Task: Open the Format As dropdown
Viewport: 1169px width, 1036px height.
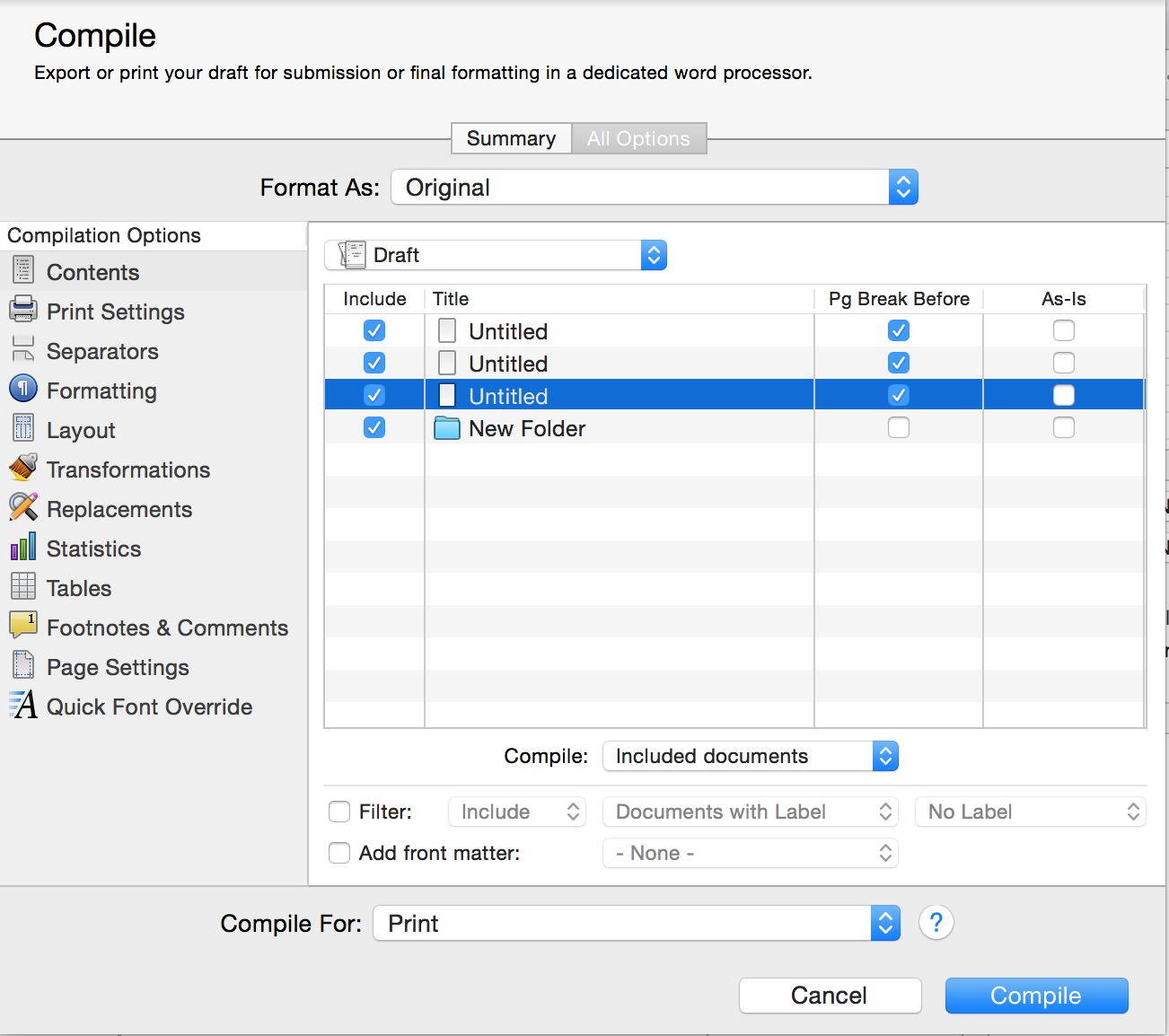Action: 655,187
